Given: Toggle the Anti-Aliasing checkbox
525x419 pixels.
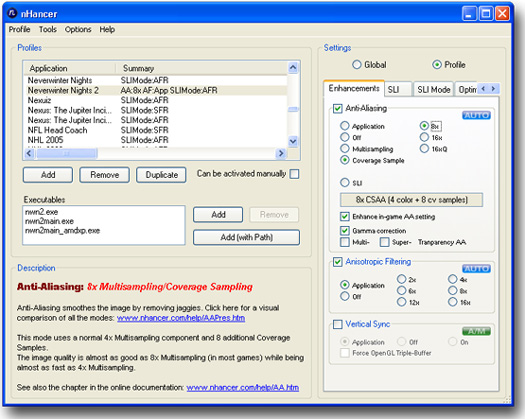Looking at the screenshot, I should [337, 109].
